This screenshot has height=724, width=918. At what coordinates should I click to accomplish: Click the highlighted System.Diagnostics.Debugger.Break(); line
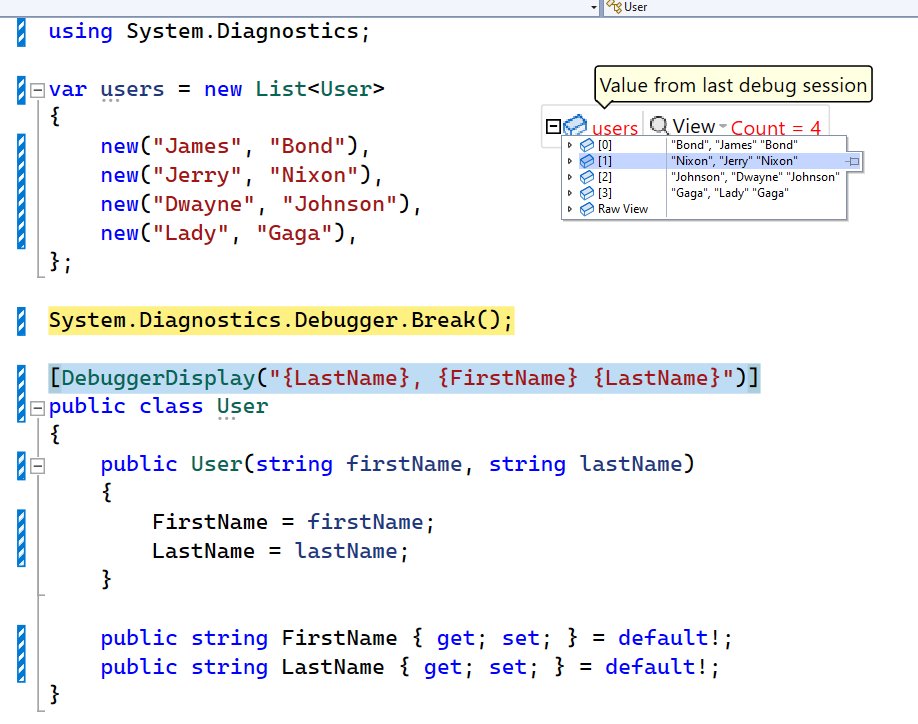click(281, 320)
